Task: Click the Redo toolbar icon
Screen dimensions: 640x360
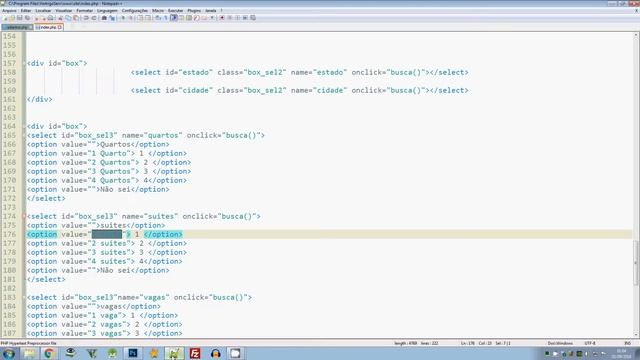Action: point(94,18)
